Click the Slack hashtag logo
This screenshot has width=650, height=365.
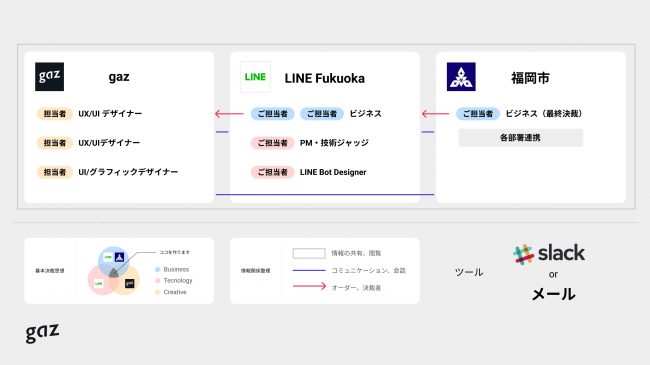523,254
